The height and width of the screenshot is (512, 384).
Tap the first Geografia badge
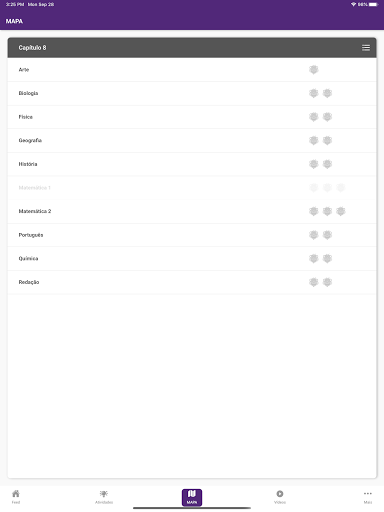314,141
